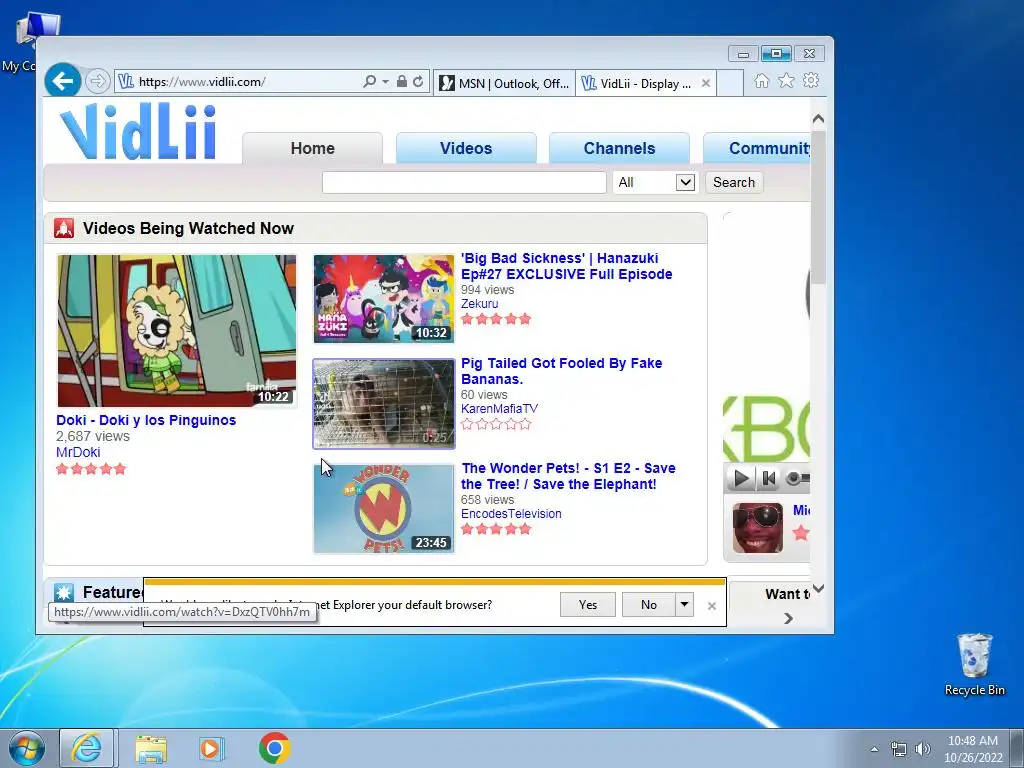Visit the KarenMafiaTV channel link
Screen dimensions: 1024x768
pyautogui.click(x=500, y=409)
